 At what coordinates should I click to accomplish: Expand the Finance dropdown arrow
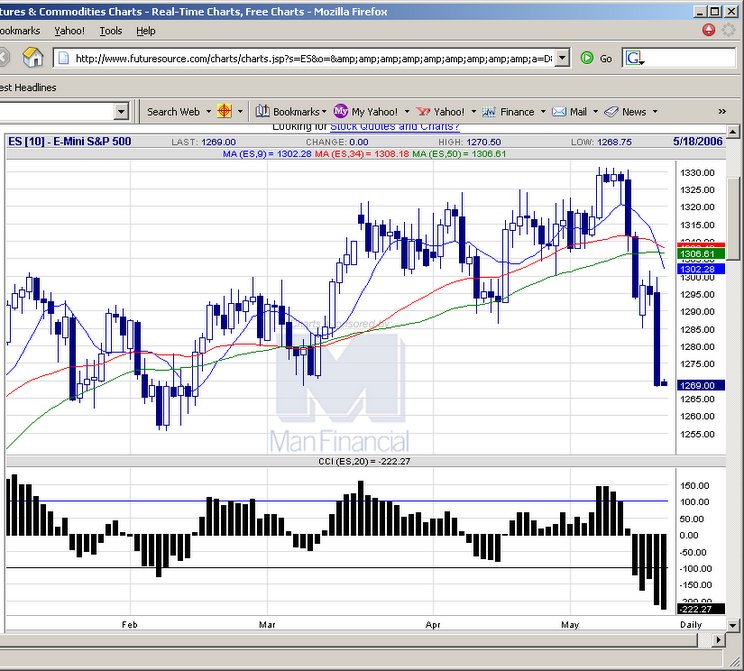[x=543, y=112]
